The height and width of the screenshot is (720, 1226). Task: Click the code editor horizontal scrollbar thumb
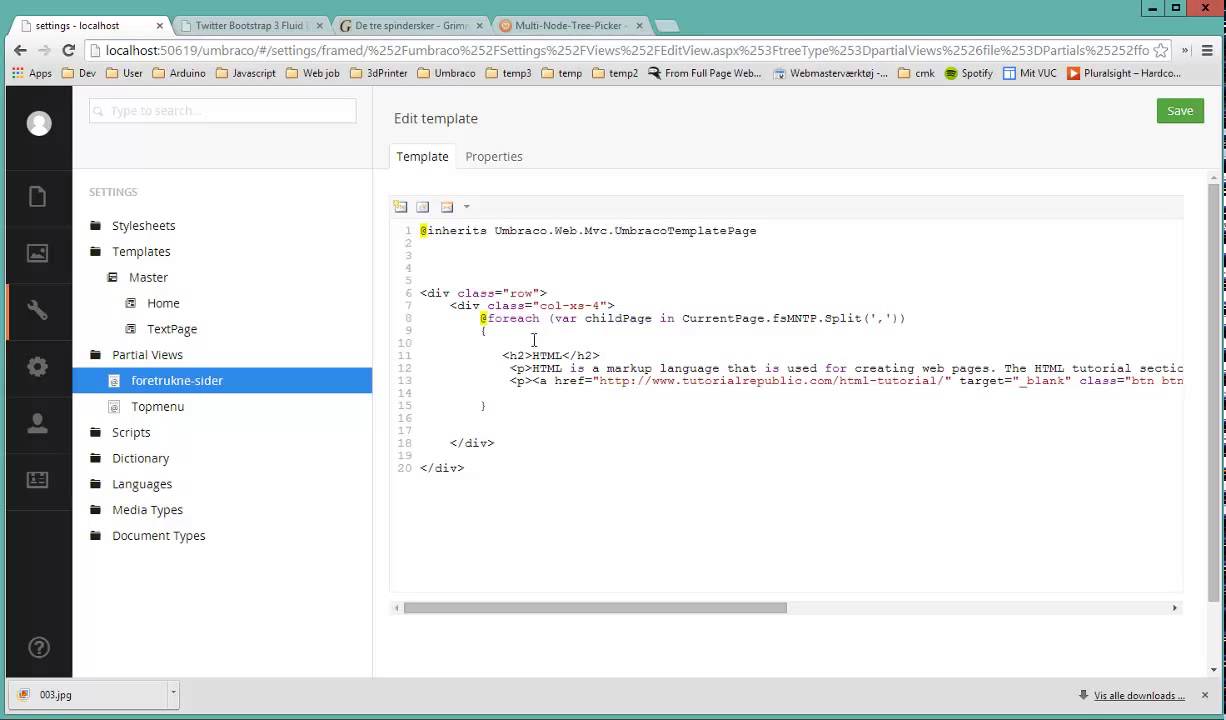point(595,607)
